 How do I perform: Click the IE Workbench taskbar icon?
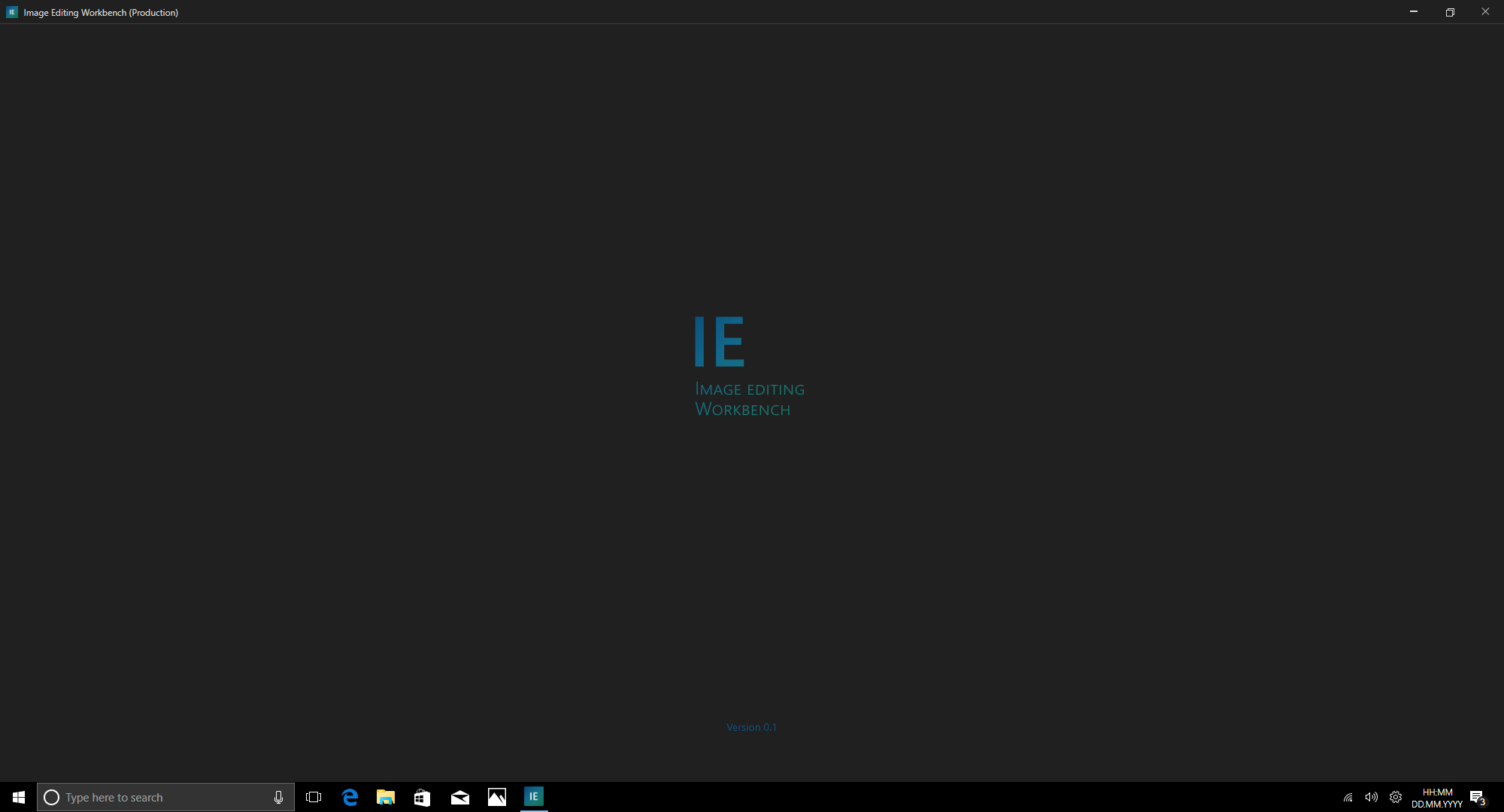[x=533, y=796]
